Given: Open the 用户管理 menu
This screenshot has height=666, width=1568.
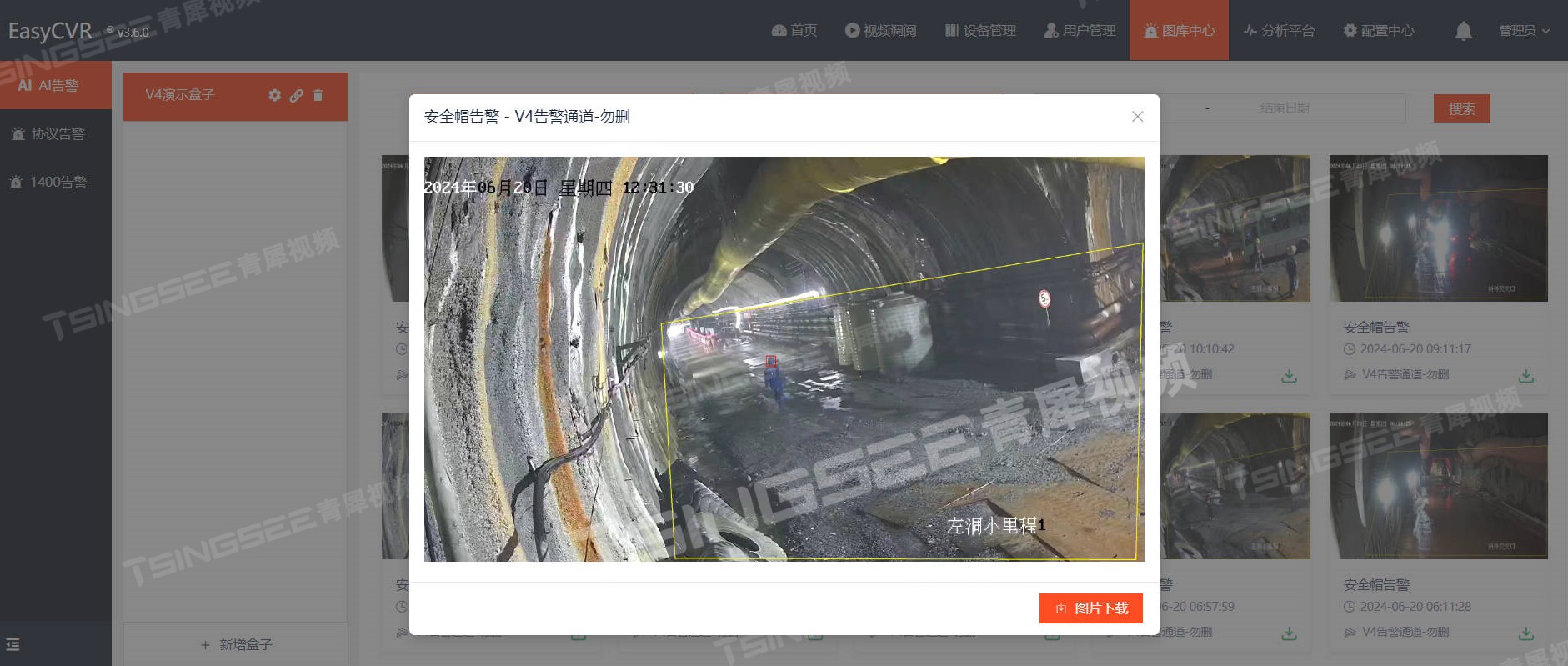Looking at the screenshot, I should [x=1080, y=30].
